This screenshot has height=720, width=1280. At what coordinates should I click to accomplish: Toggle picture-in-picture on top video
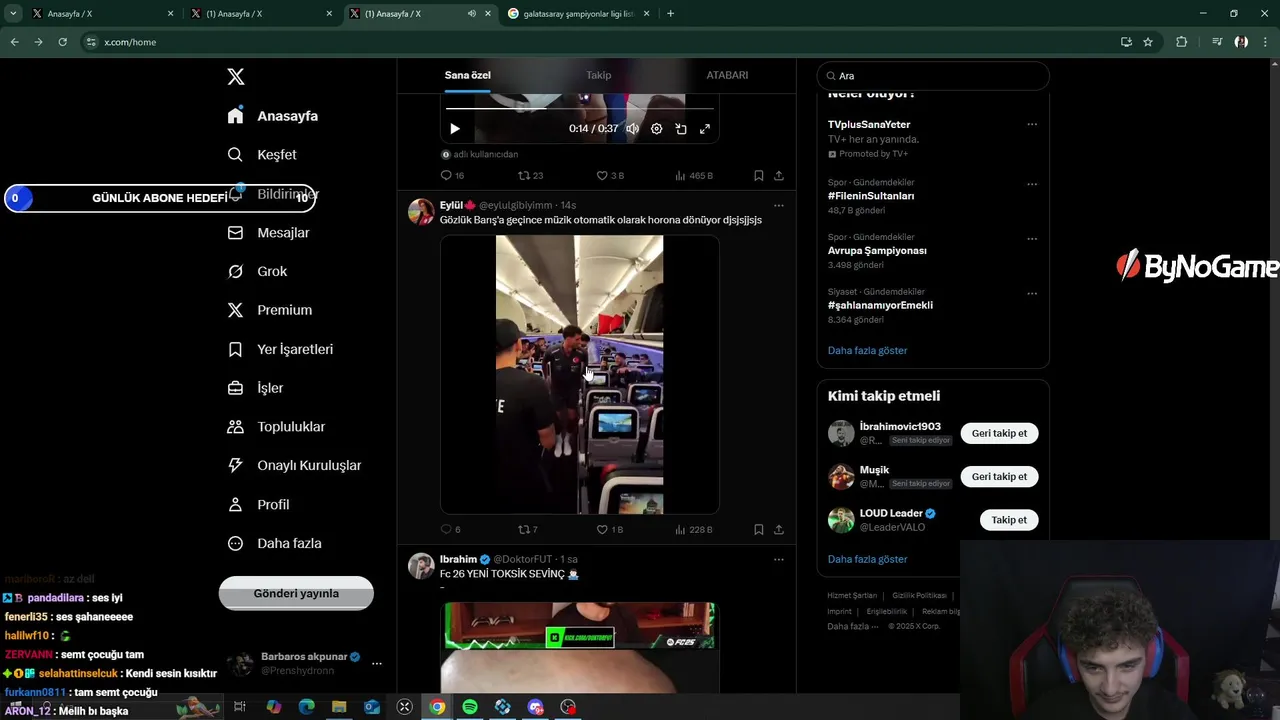click(681, 129)
